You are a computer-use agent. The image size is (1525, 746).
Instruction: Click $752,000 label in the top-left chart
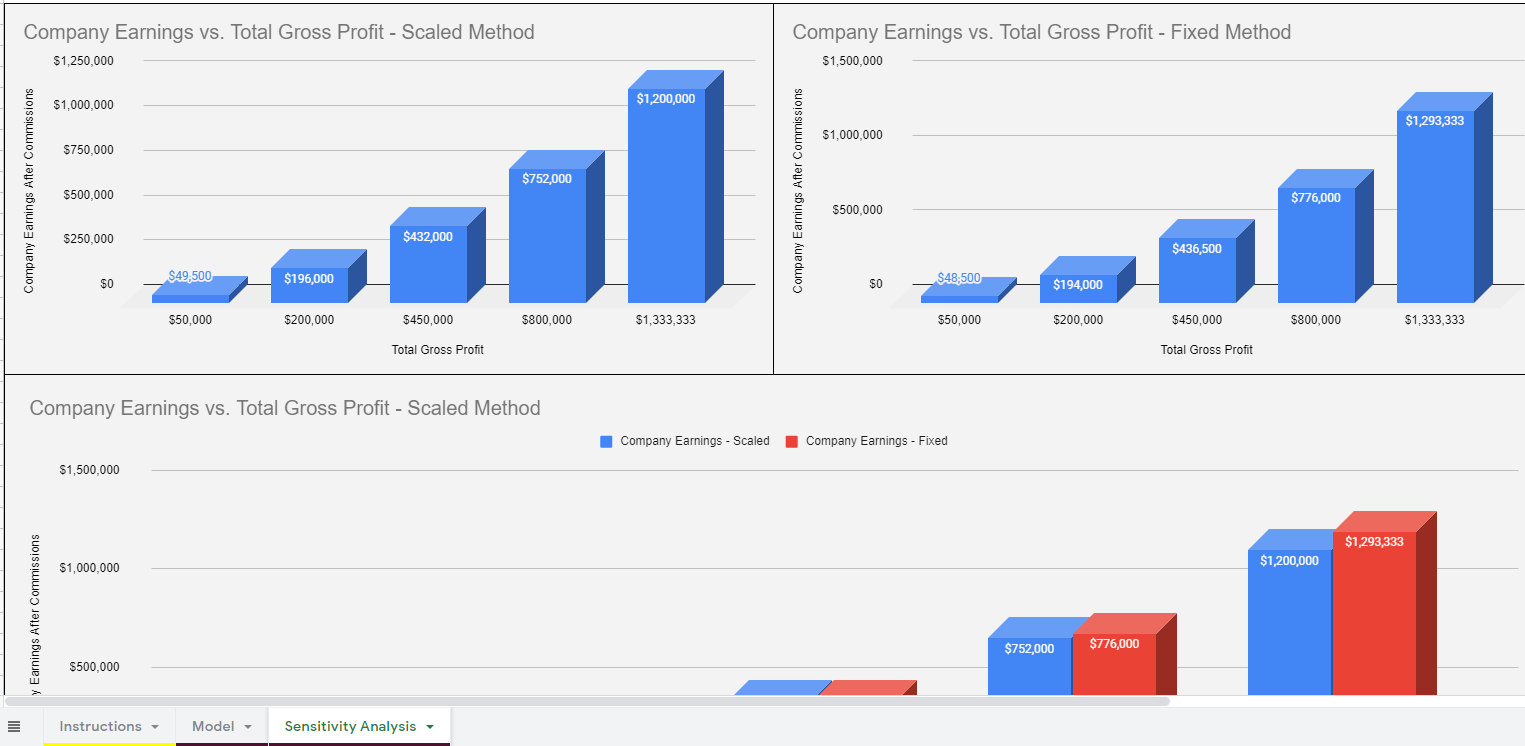pos(547,179)
